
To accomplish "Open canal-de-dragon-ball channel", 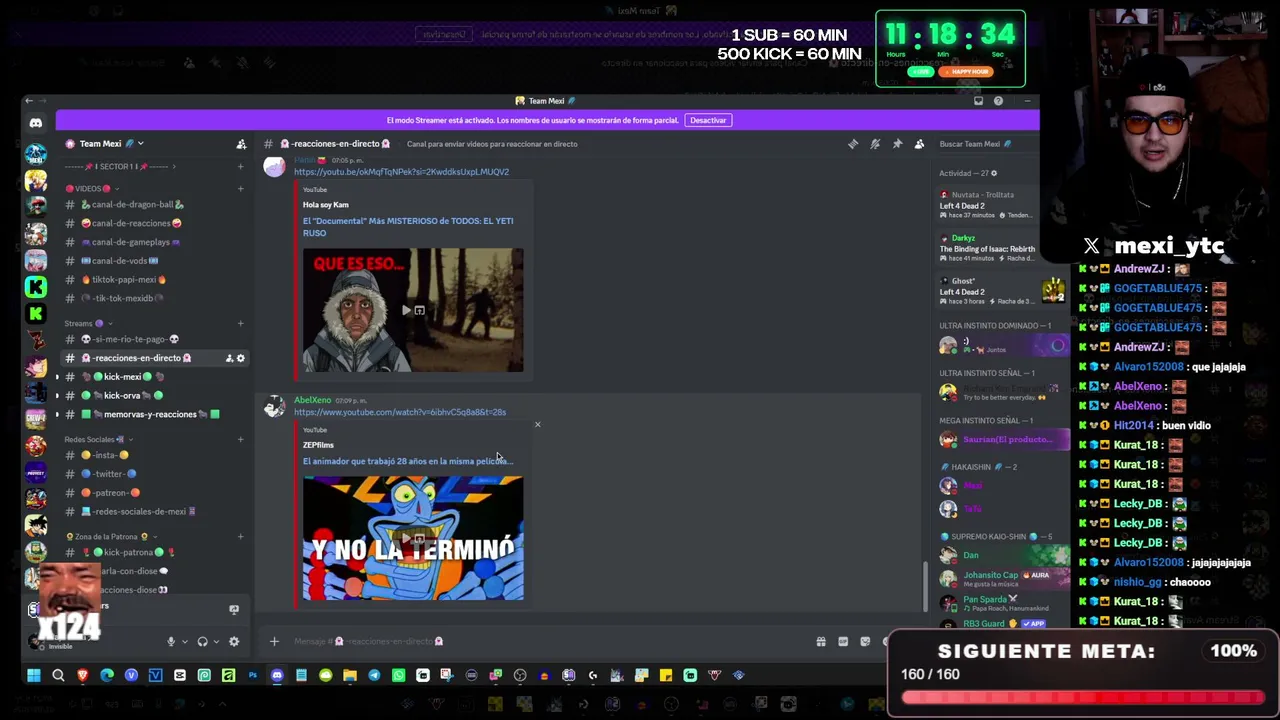I will point(154,205).
